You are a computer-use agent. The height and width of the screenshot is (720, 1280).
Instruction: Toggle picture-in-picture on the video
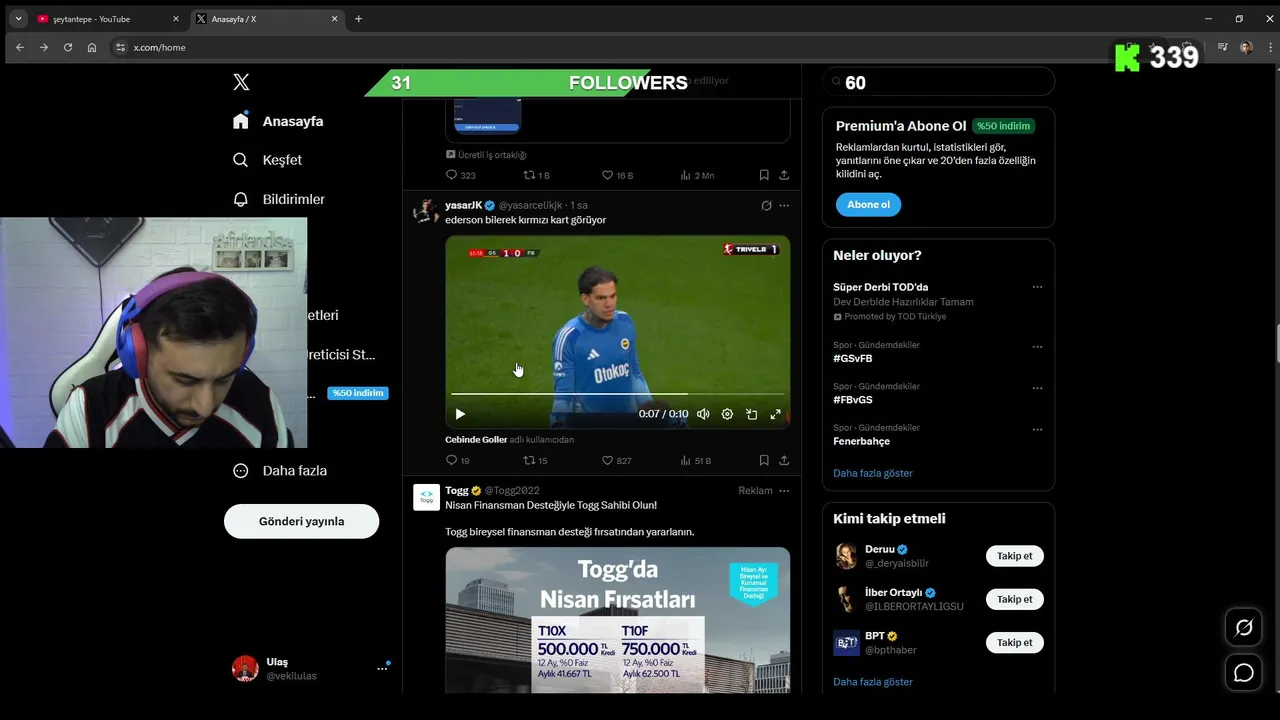[x=751, y=414]
